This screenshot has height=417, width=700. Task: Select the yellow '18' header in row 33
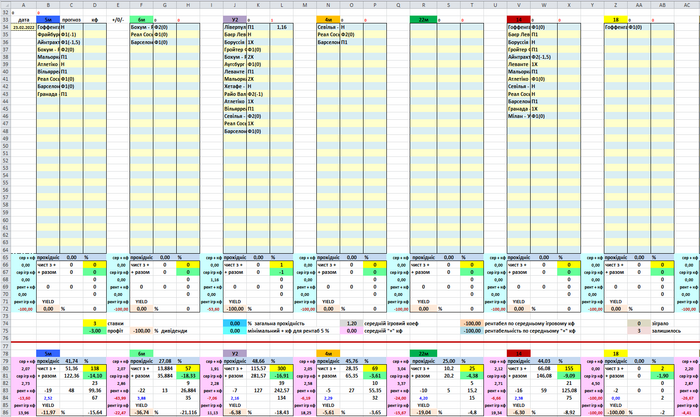tap(616, 20)
